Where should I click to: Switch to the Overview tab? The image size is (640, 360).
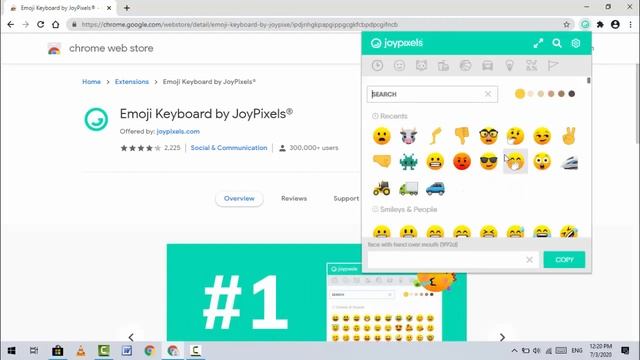click(x=239, y=198)
